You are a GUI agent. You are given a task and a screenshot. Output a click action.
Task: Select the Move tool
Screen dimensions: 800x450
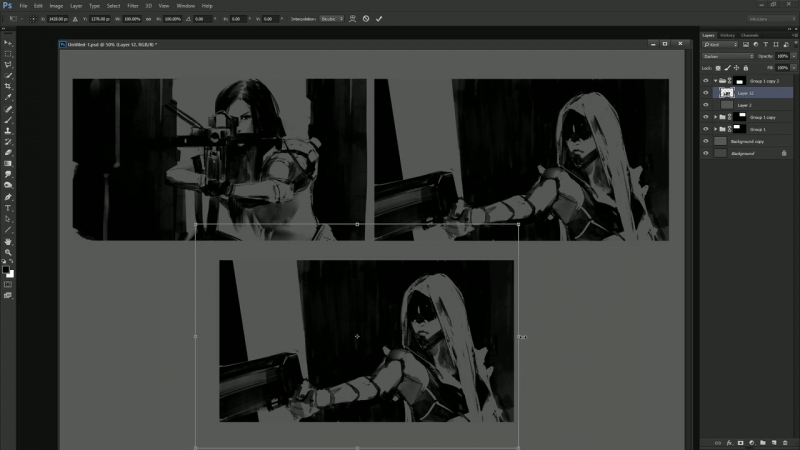8,43
